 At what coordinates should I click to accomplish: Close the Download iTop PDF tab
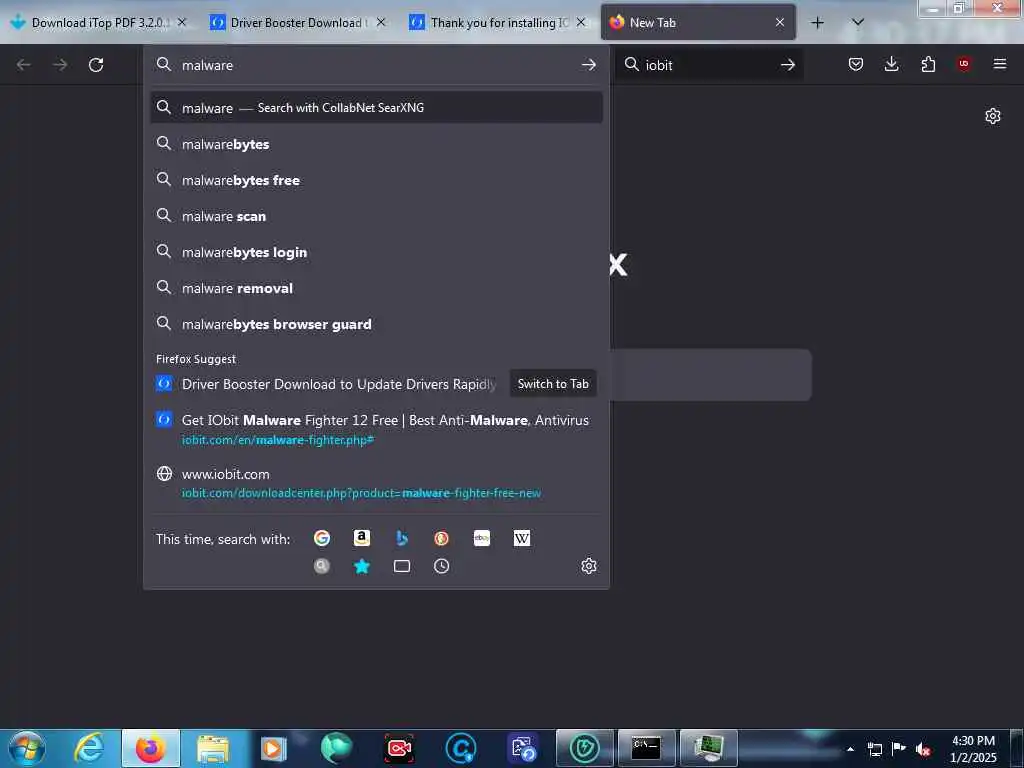coord(182,22)
